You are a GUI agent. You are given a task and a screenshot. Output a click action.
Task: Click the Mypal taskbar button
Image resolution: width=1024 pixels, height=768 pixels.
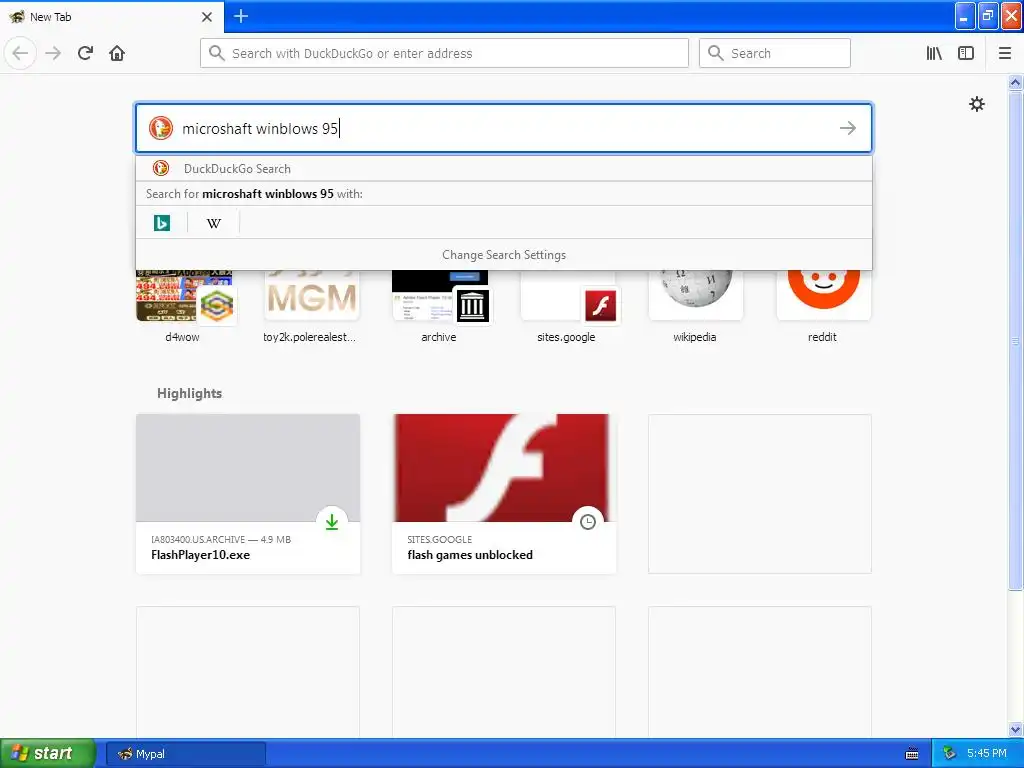[185, 754]
